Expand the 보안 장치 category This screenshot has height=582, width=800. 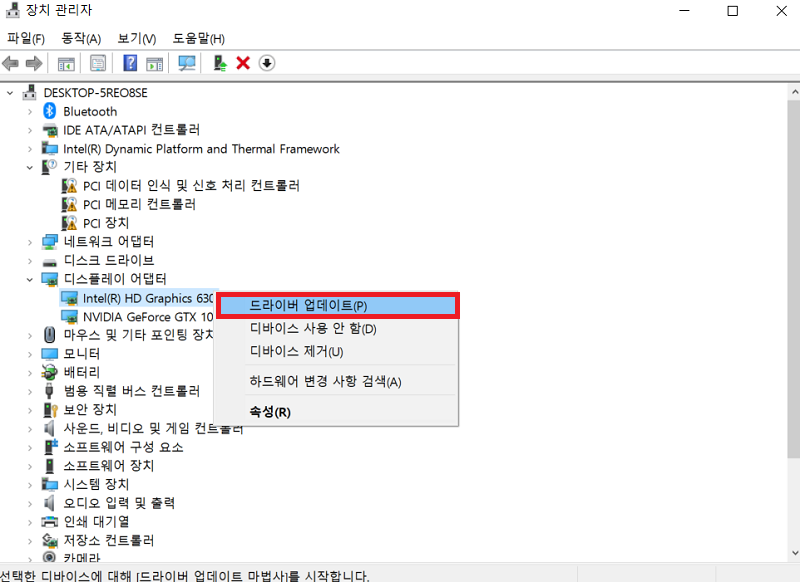[x=30, y=411]
